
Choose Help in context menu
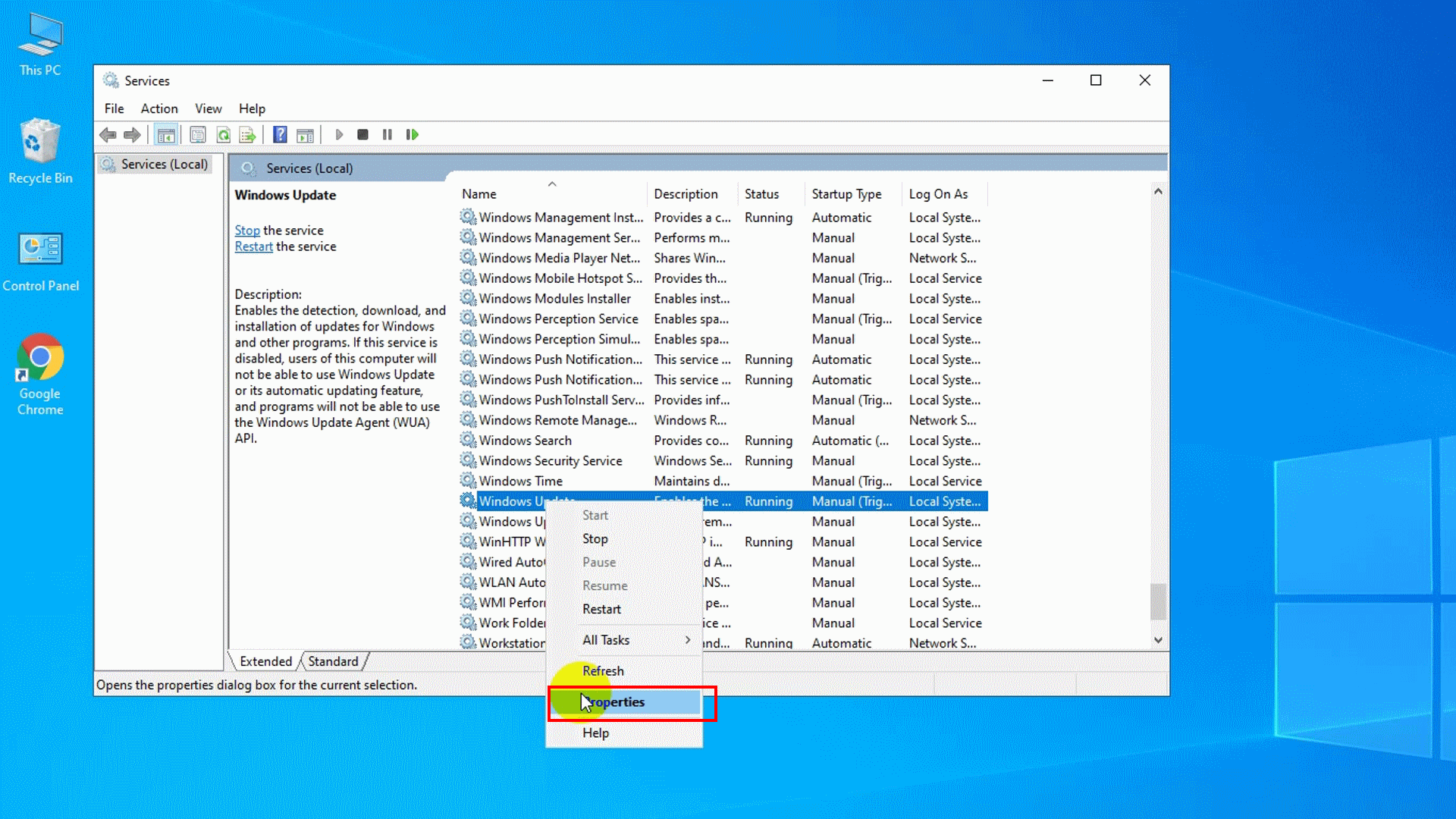(624, 733)
